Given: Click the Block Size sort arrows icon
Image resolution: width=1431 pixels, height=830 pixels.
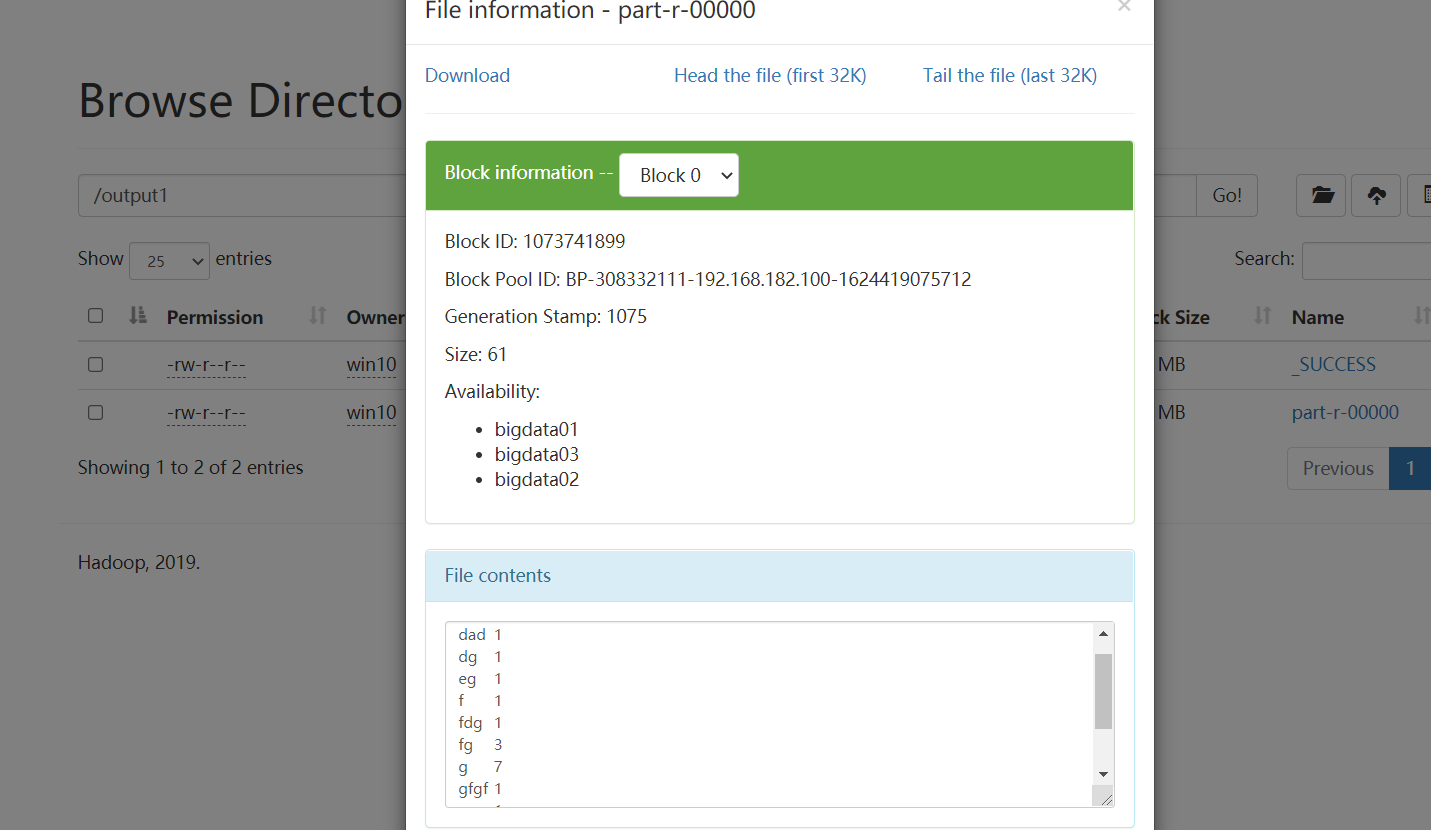Looking at the screenshot, I should [1263, 316].
